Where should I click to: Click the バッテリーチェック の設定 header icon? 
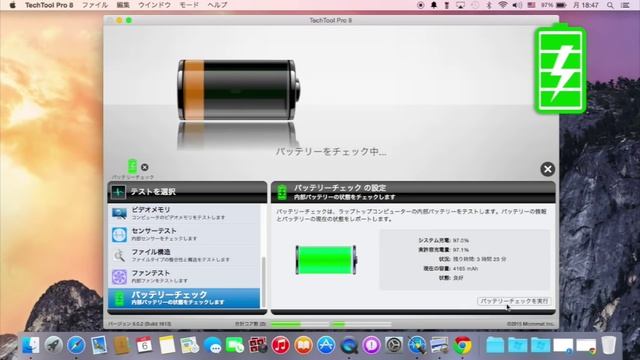pos(282,192)
